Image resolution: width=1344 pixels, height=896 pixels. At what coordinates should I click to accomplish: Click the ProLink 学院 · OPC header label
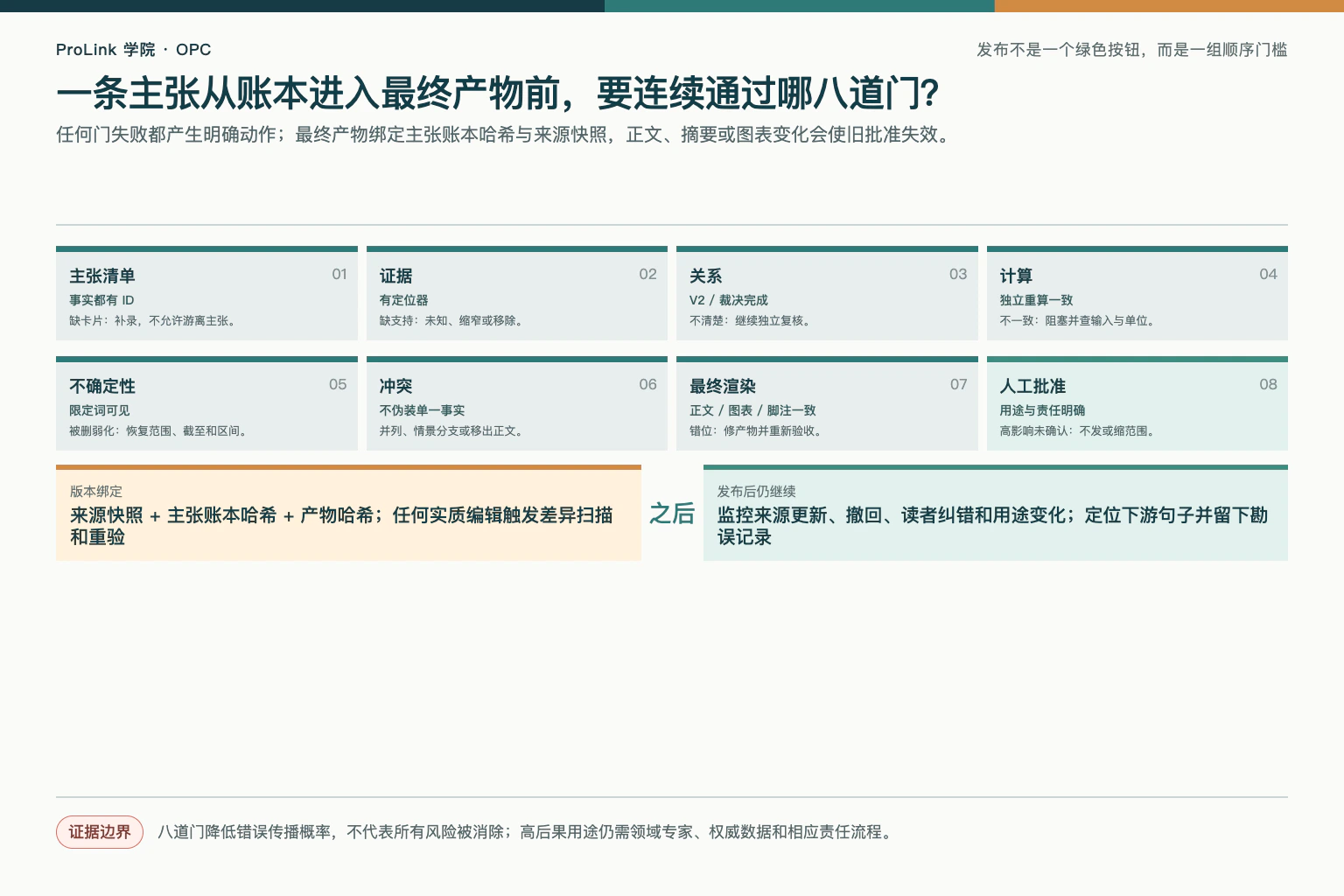coord(133,50)
